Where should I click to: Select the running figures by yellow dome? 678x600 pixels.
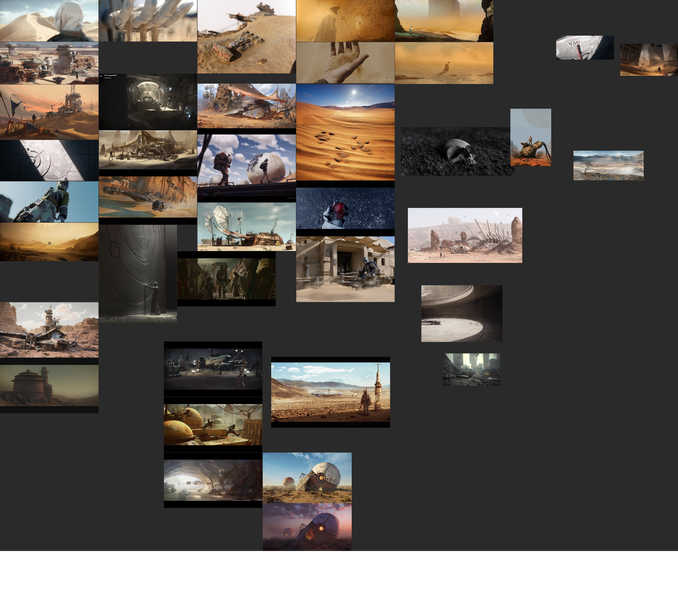click(x=213, y=424)
